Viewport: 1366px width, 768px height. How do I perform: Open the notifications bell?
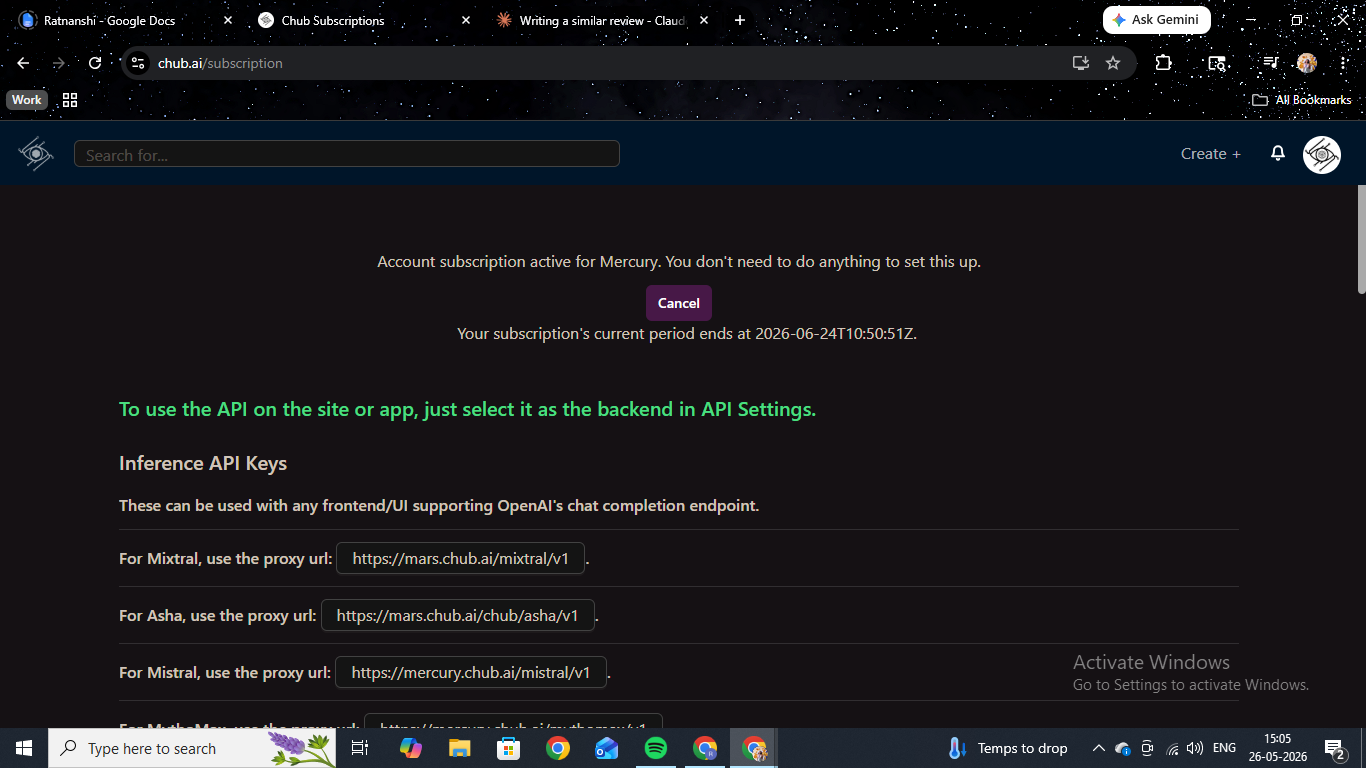pos(1277,153)
